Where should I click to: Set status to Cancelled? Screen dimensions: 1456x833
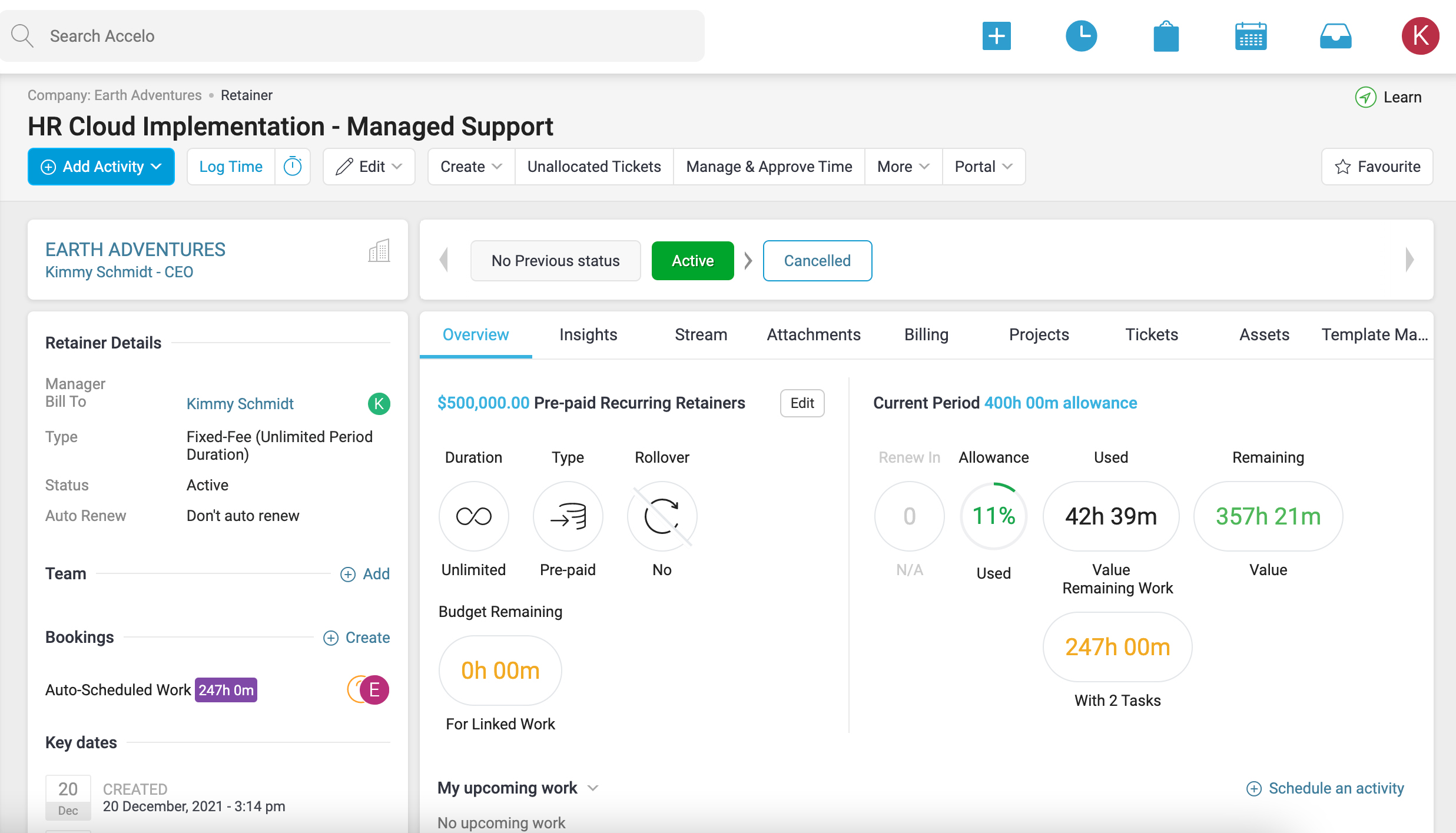pos(817,260)
